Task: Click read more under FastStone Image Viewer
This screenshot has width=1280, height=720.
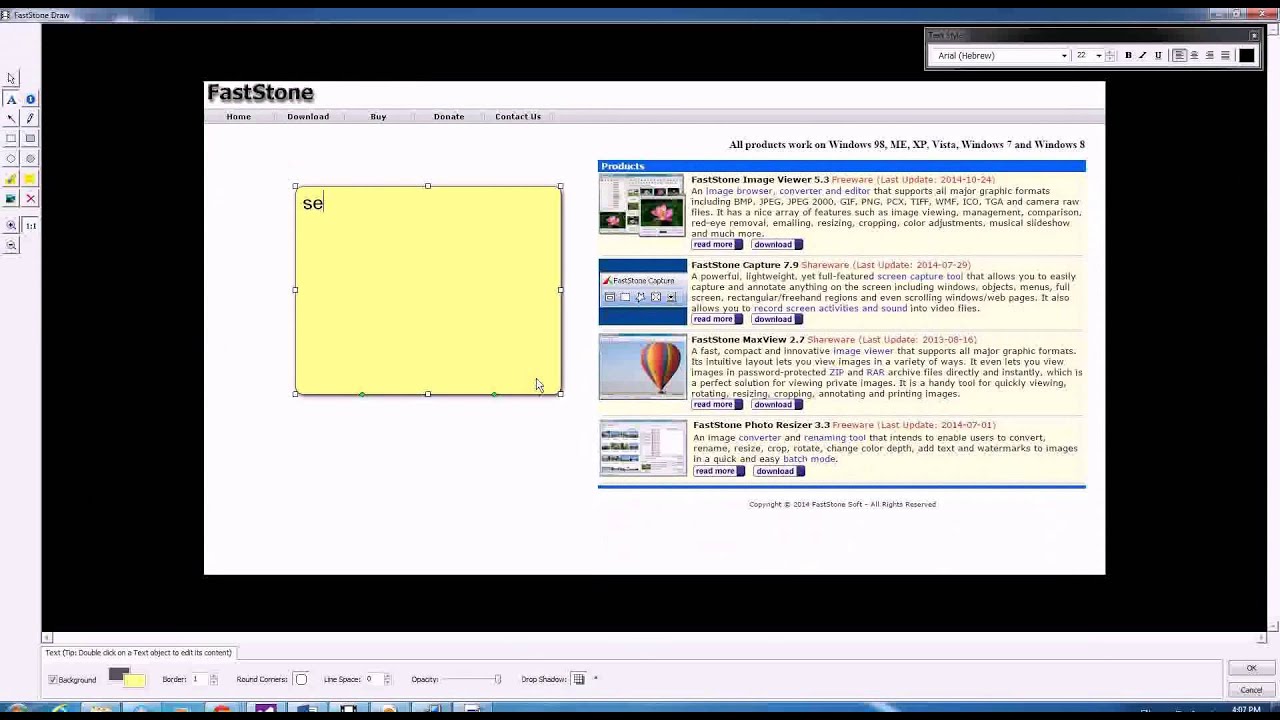Action: (x=716, y=245)
